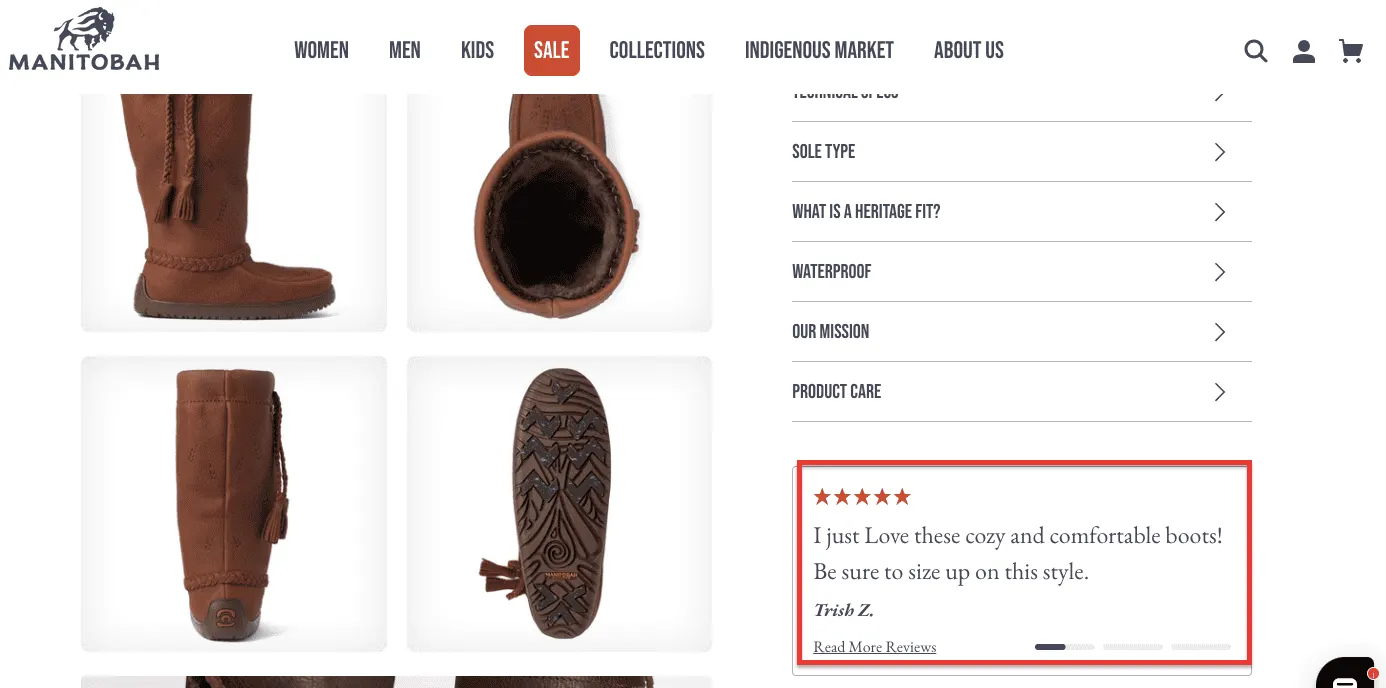Open the search bar
This screenshot has width=1386, height=688.
(x=1255, y=50)
